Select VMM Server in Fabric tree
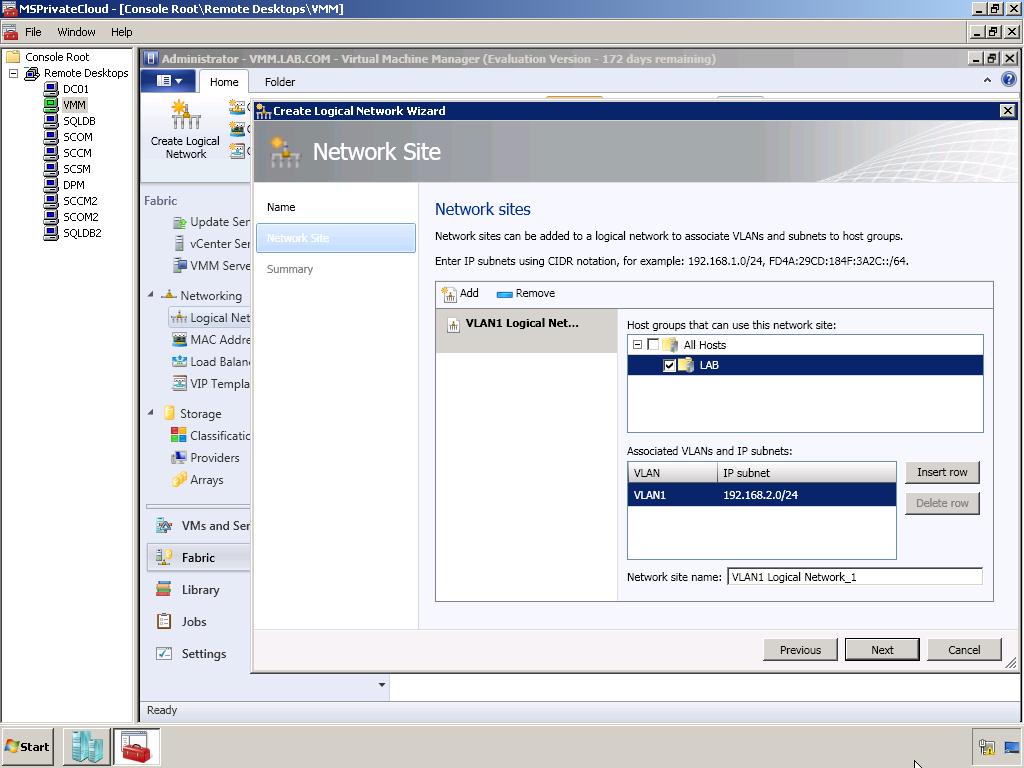 pyautogui.click(x=211, y=266)
